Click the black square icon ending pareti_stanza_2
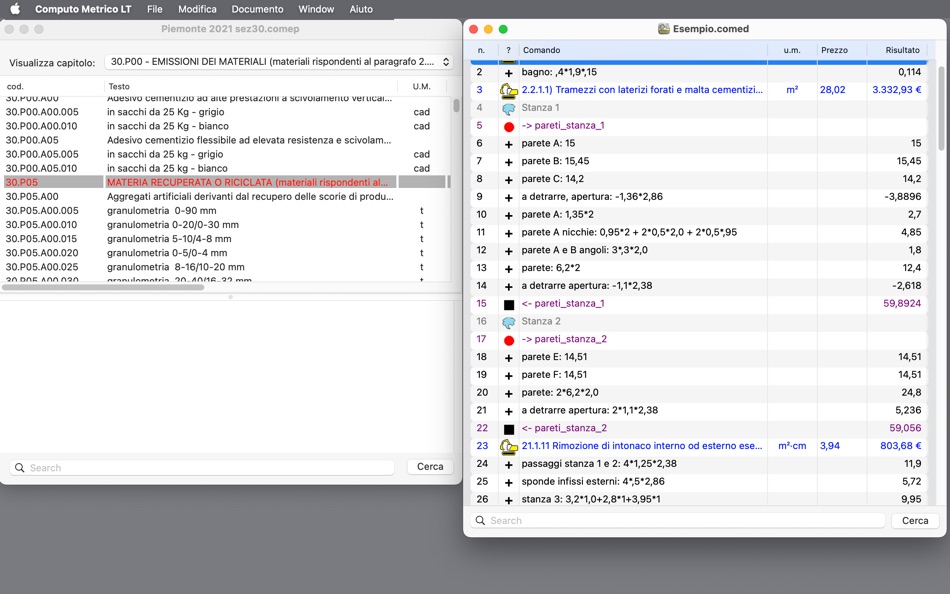Viewport: 950px width, 594px height. 509,427
